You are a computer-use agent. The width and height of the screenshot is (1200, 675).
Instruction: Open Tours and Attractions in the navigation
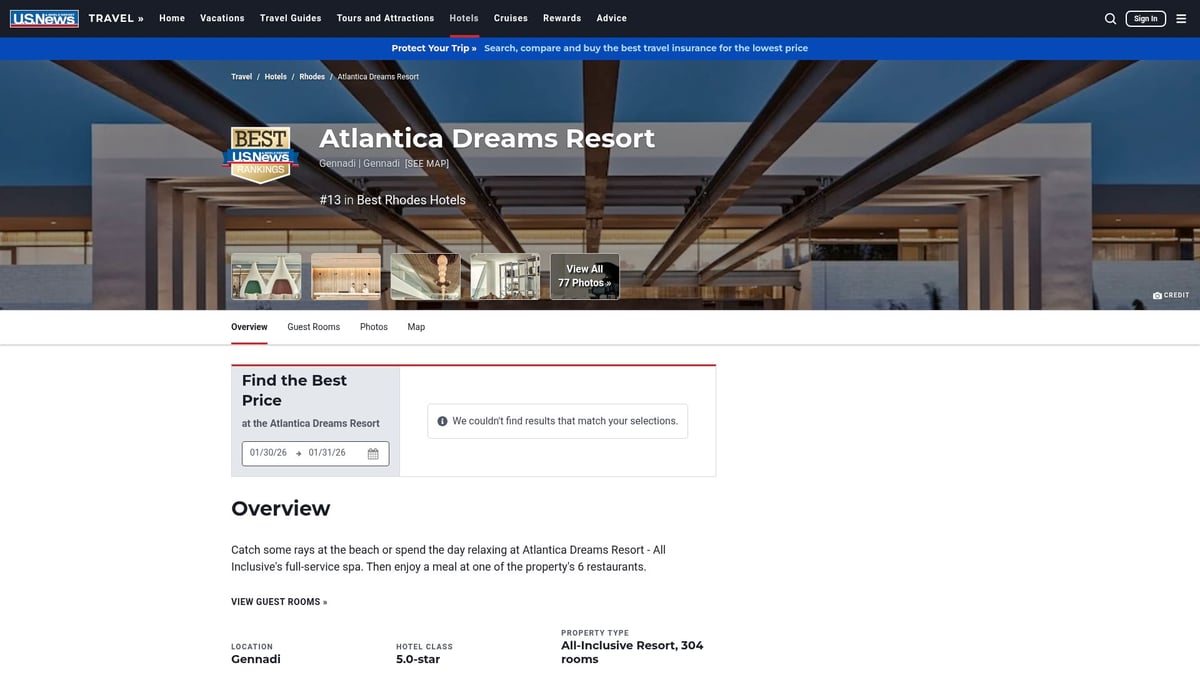pyautogui.click(x=385, y=18)
